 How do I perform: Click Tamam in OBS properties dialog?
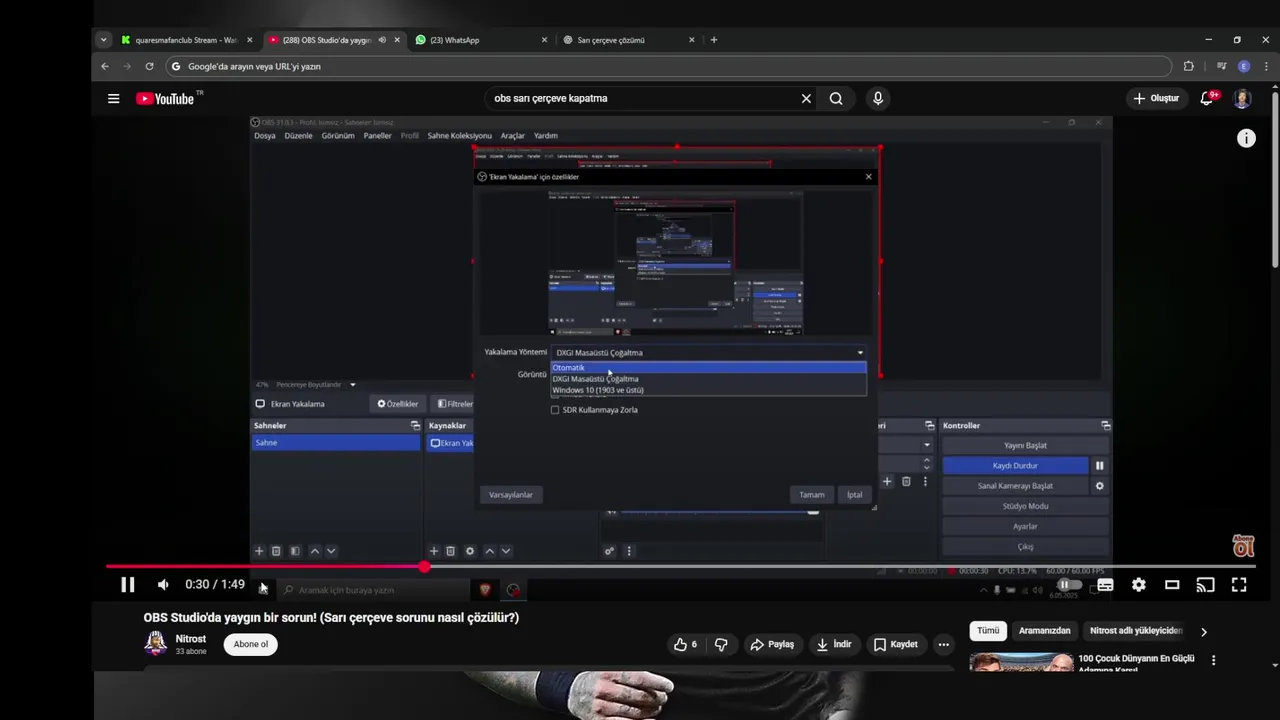click(812, 495)
